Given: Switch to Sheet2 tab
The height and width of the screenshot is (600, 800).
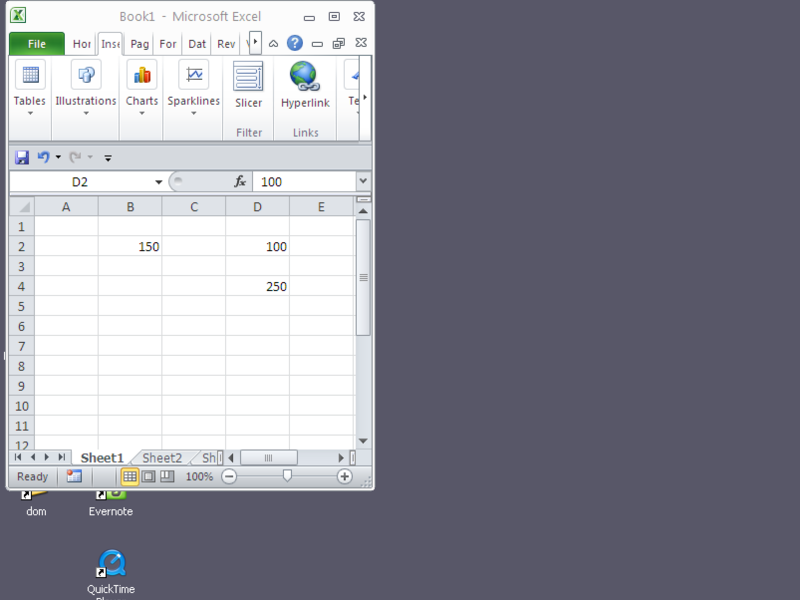Looking at the screenshot, I should pyautogui.click(x=162, y=458).
